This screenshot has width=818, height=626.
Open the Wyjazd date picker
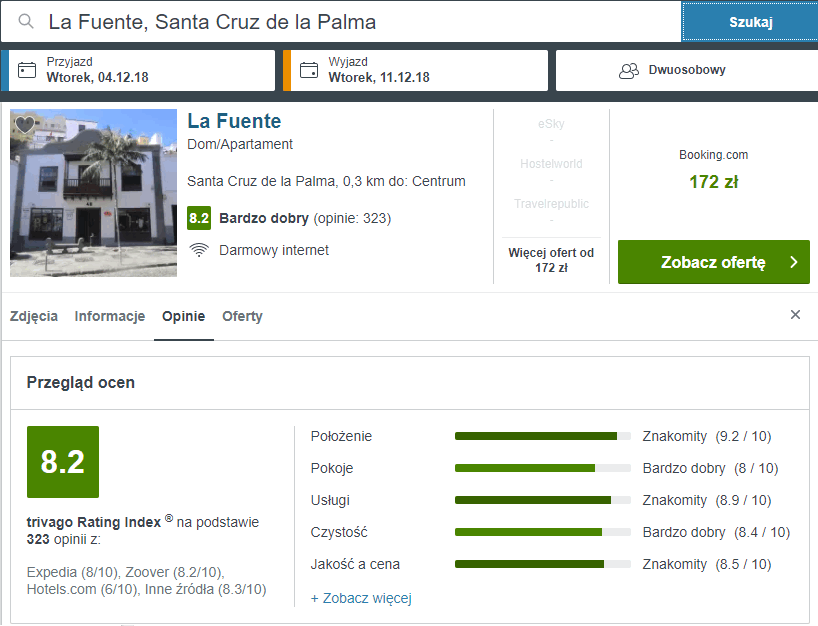tap(430, 70)
